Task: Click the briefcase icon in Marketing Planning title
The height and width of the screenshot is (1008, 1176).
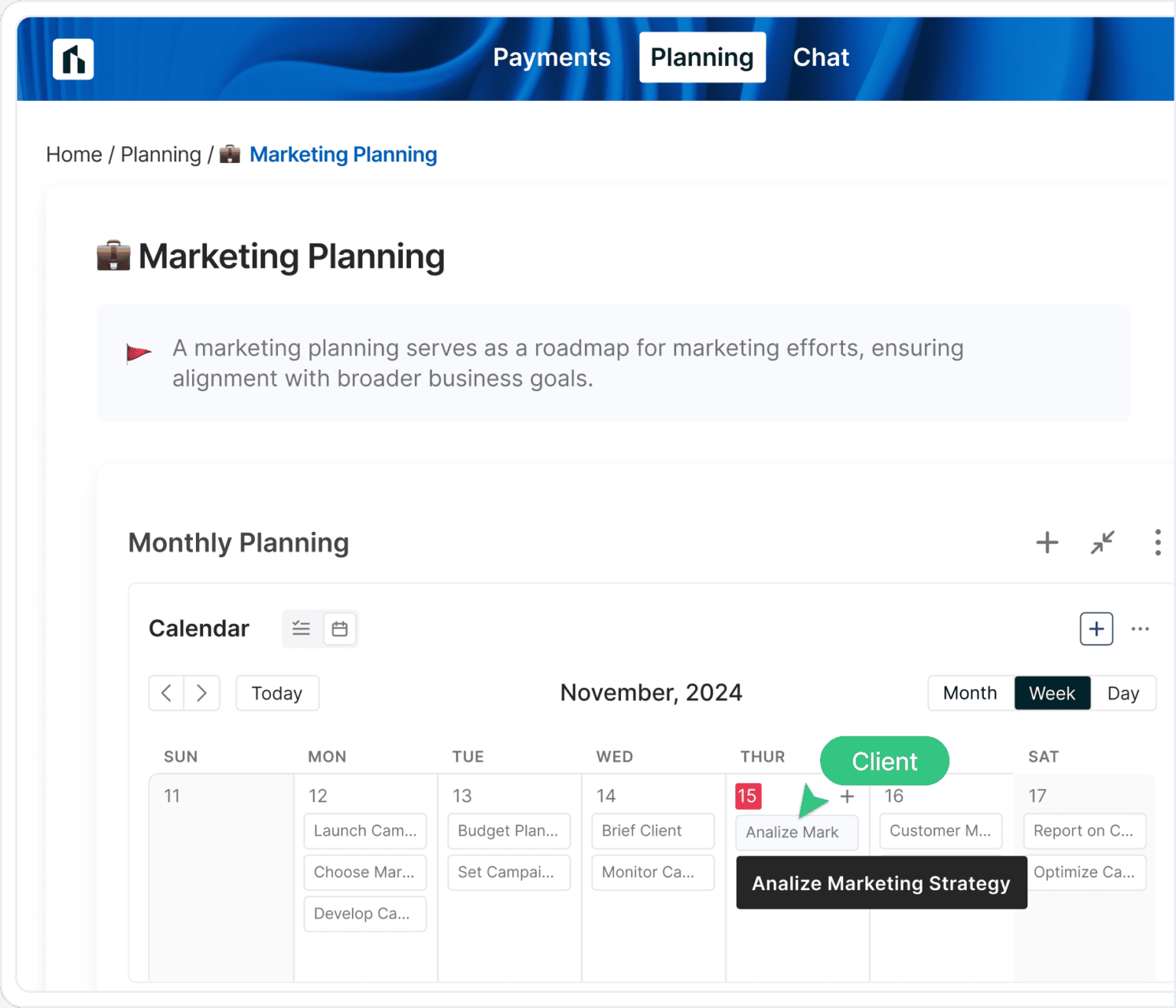Action: tap(113, 256)
